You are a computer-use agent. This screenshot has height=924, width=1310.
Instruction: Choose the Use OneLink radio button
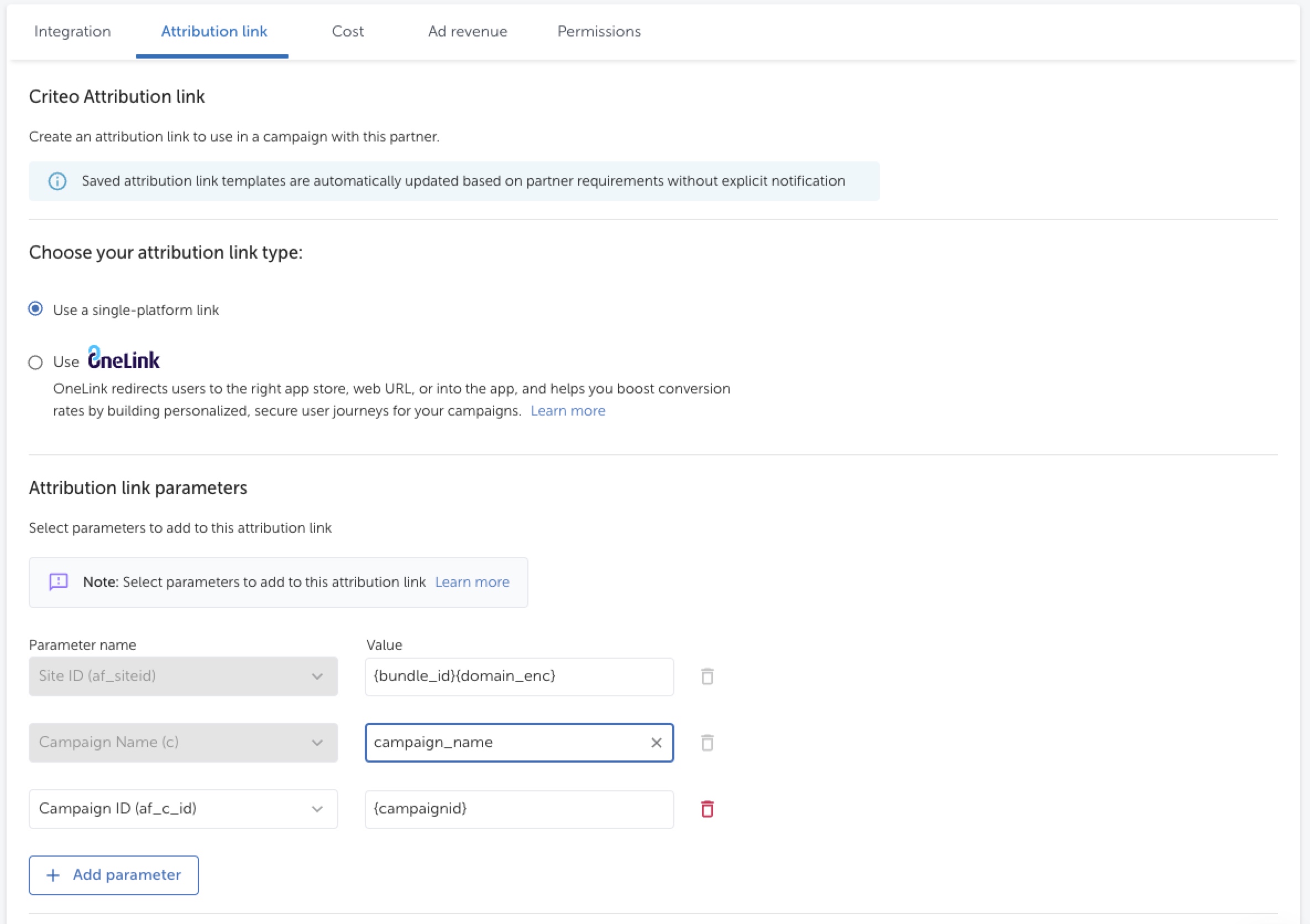[35, 362]
